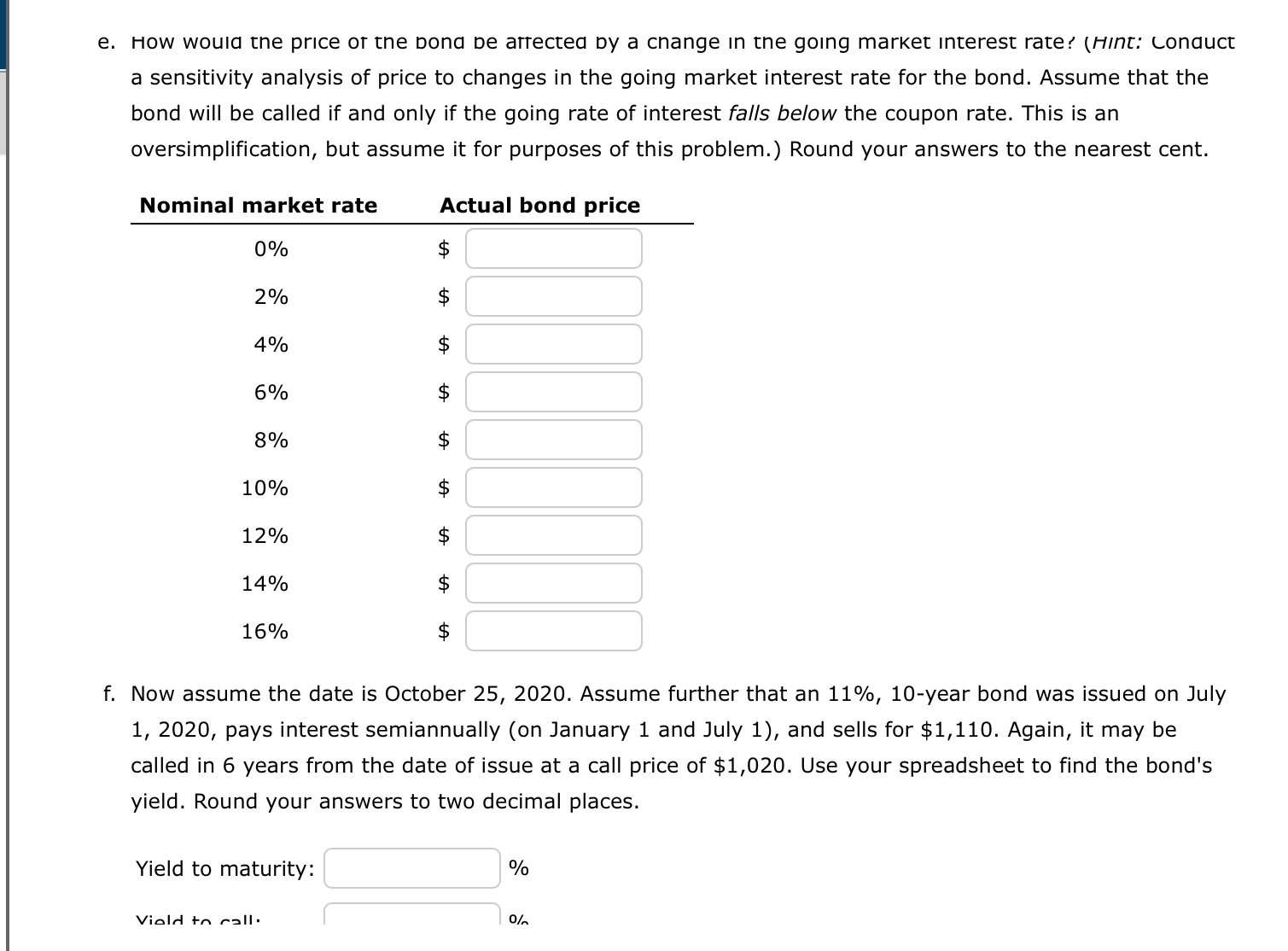Click the bond price input for 6% rate
Screen dimensions: 1288x951
point(553,392)
